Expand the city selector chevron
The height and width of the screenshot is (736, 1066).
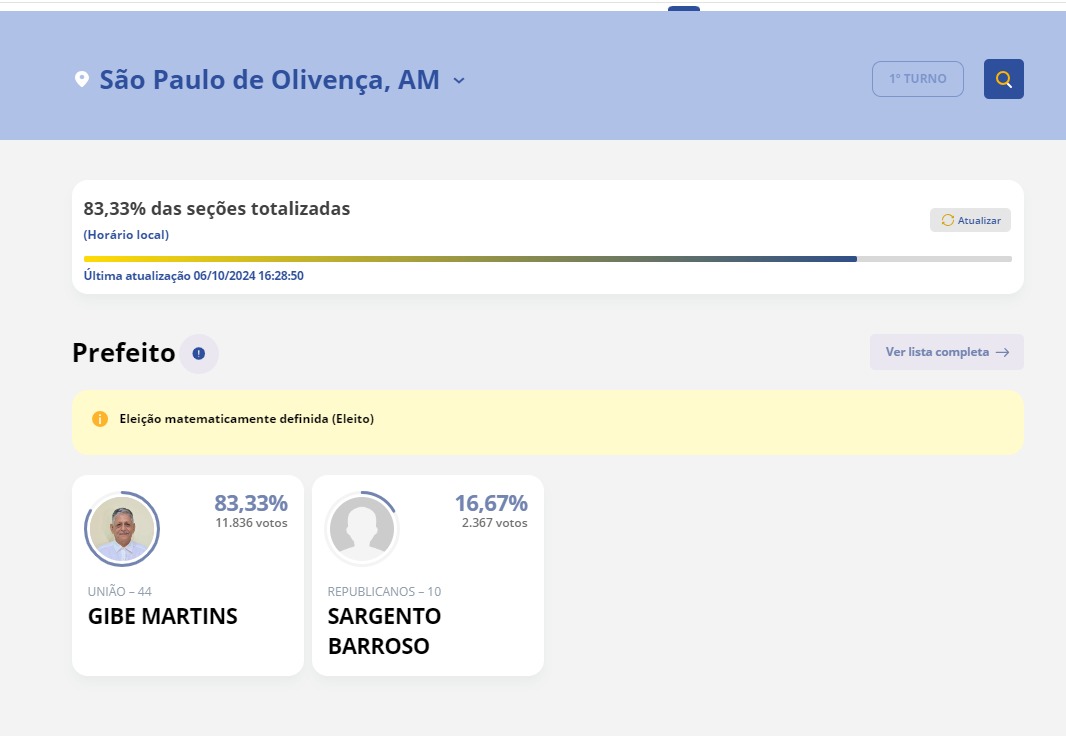pos(459,80)
